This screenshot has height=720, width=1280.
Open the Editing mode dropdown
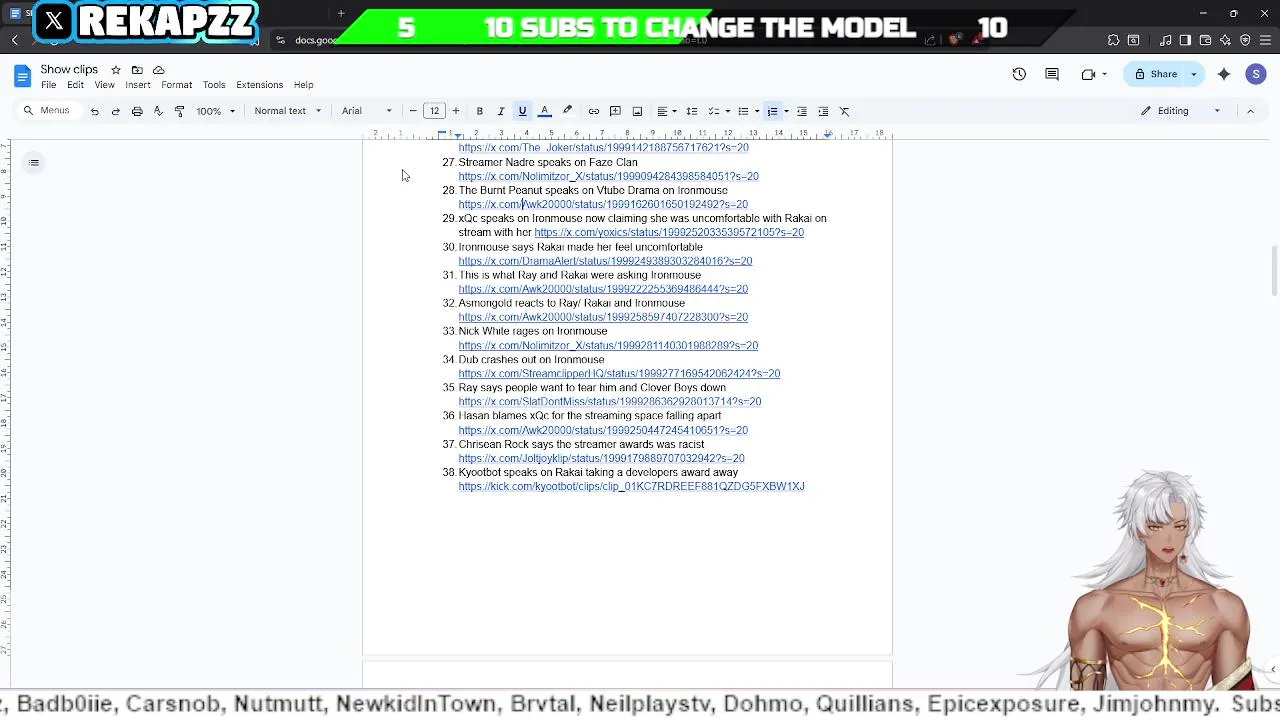coord(1181,111)
